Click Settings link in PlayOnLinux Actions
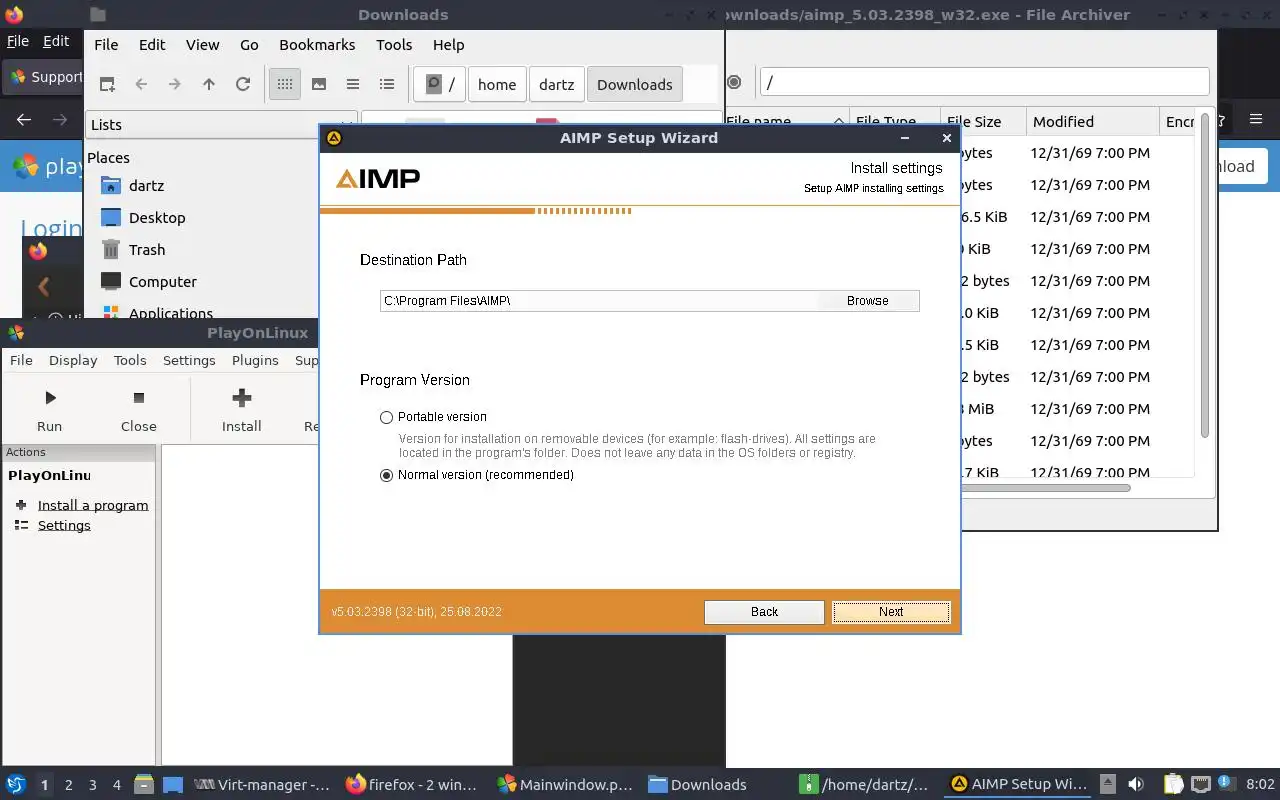Image resolution: width=1280 pixels, height=800 pixels. coord(64,525)
